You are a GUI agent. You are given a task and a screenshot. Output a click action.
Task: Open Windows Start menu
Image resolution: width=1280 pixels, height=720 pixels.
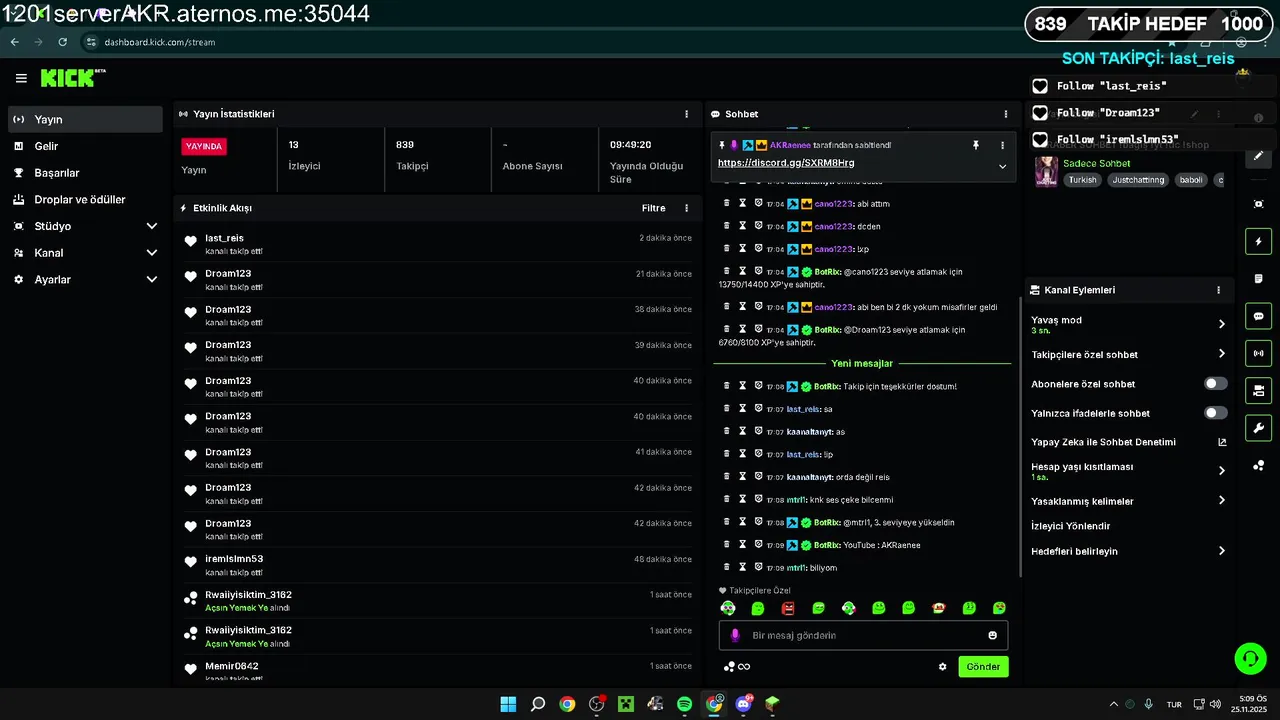(508, 704)
